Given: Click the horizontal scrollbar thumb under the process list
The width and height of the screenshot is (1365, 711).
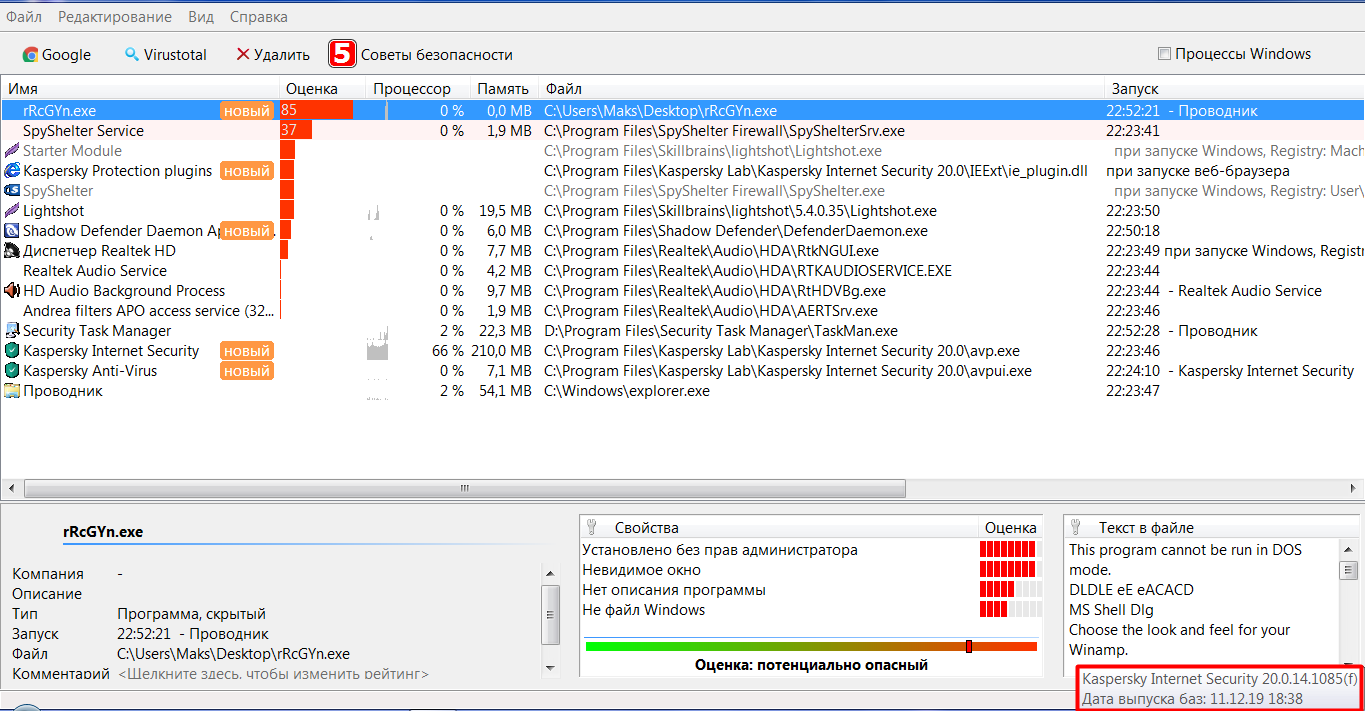Looking at the screenshot, I should tap(465, 489).
